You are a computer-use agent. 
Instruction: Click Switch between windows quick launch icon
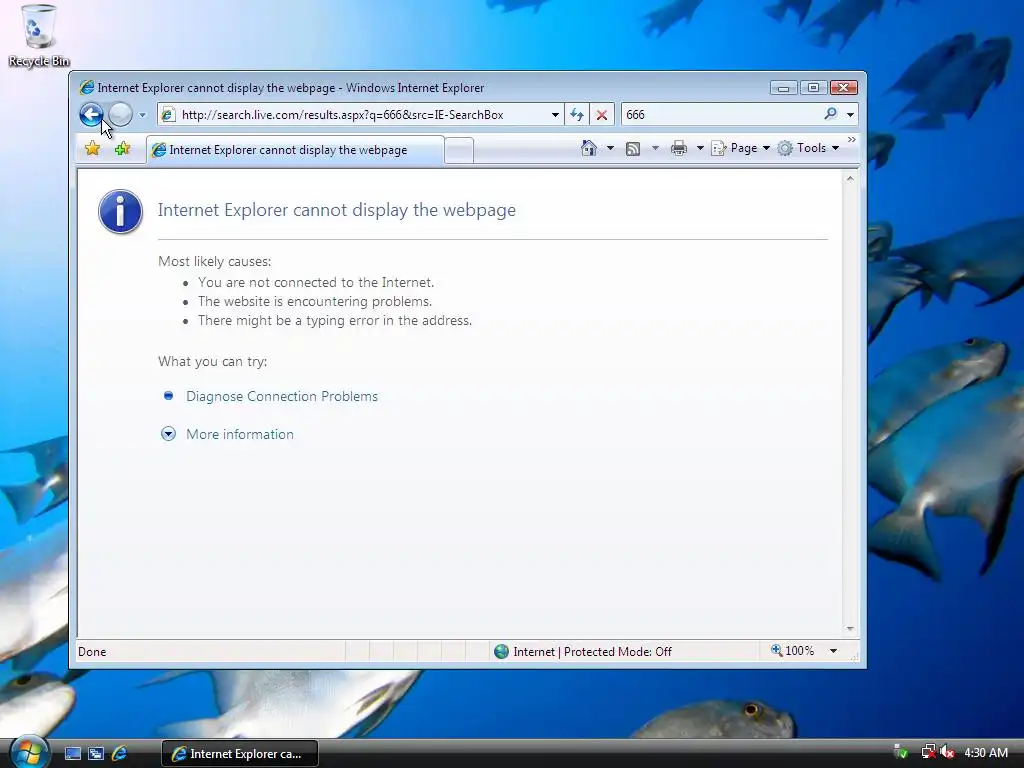tap(96, 754)
